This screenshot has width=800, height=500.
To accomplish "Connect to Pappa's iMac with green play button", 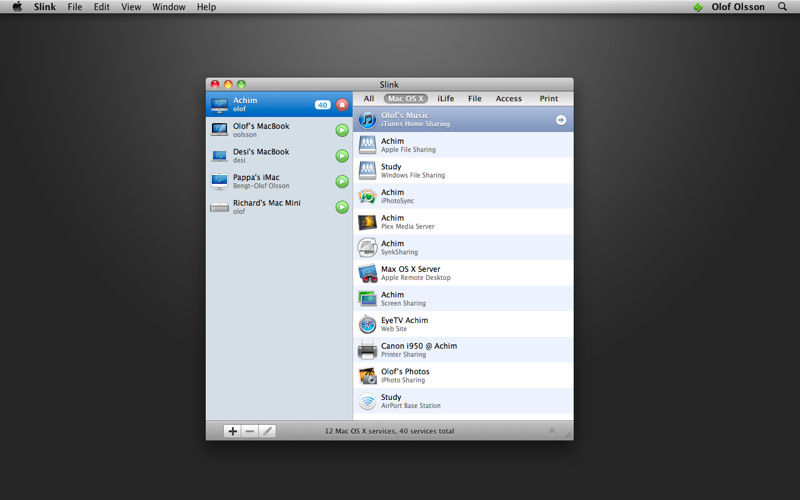I will coord(342,181).
